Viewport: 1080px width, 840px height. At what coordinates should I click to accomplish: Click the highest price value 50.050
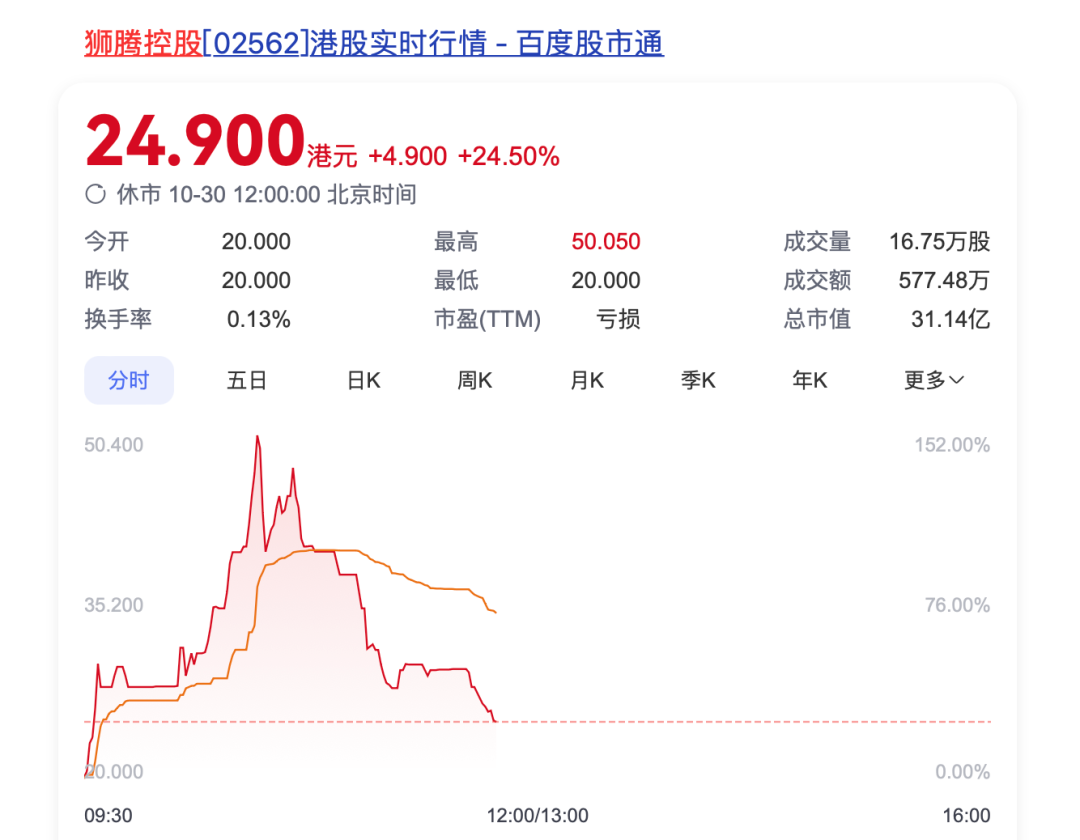[x=605, y=241]
